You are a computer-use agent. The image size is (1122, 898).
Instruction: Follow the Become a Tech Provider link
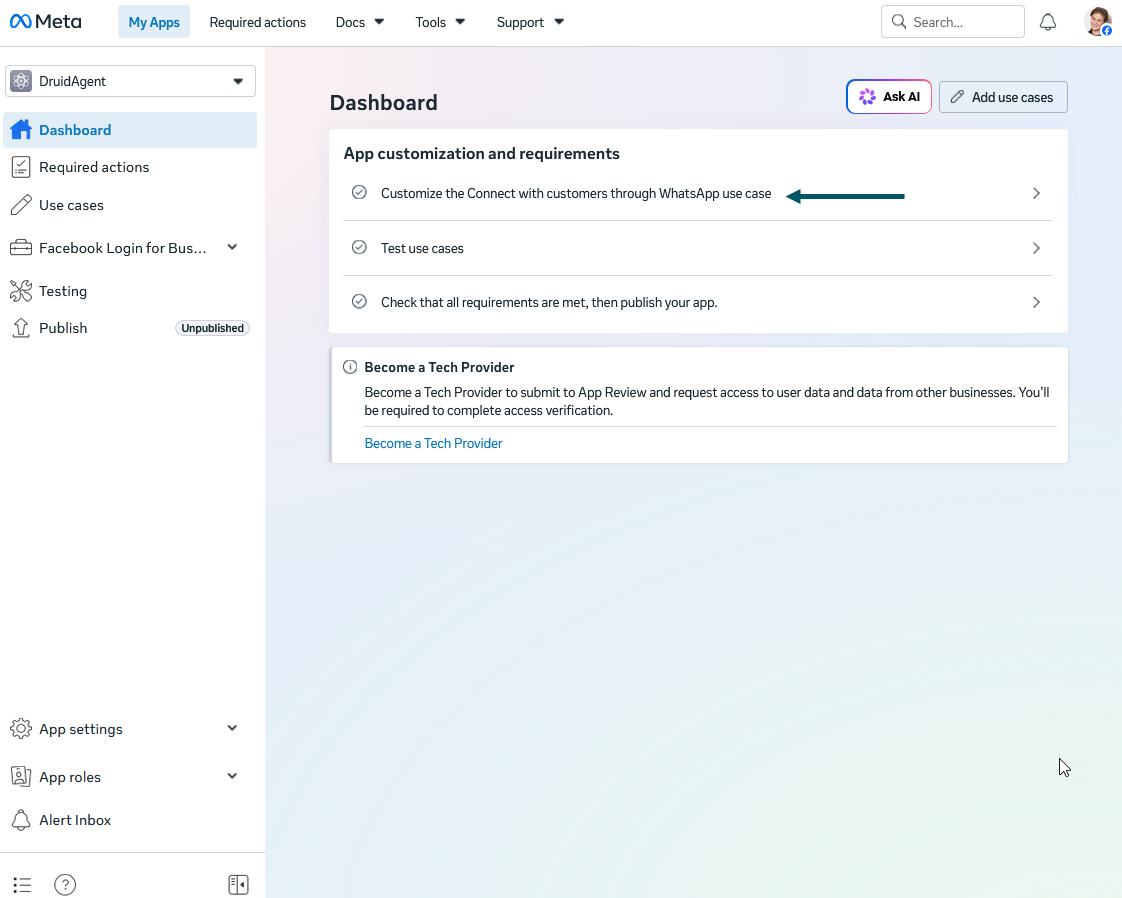(x=433, y=443)
